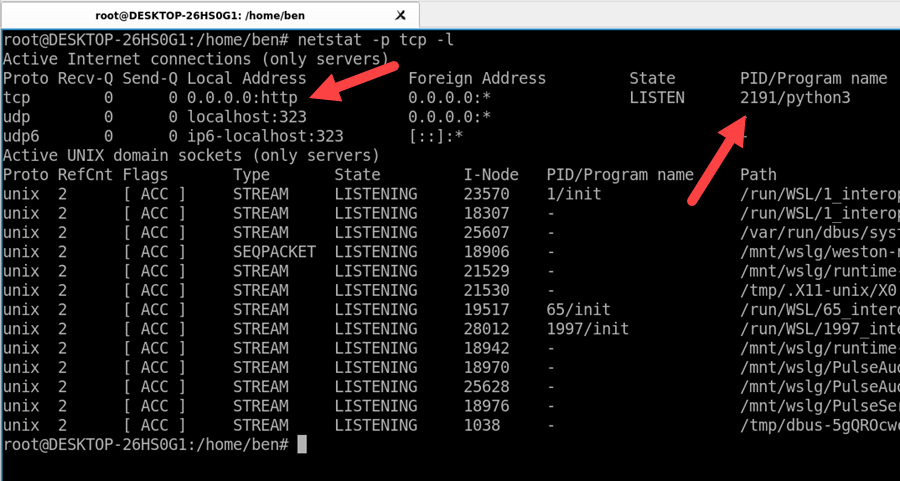Click the I-Node value 1038
The height and width of the screenshot is (481, 900).
(482, 425)
